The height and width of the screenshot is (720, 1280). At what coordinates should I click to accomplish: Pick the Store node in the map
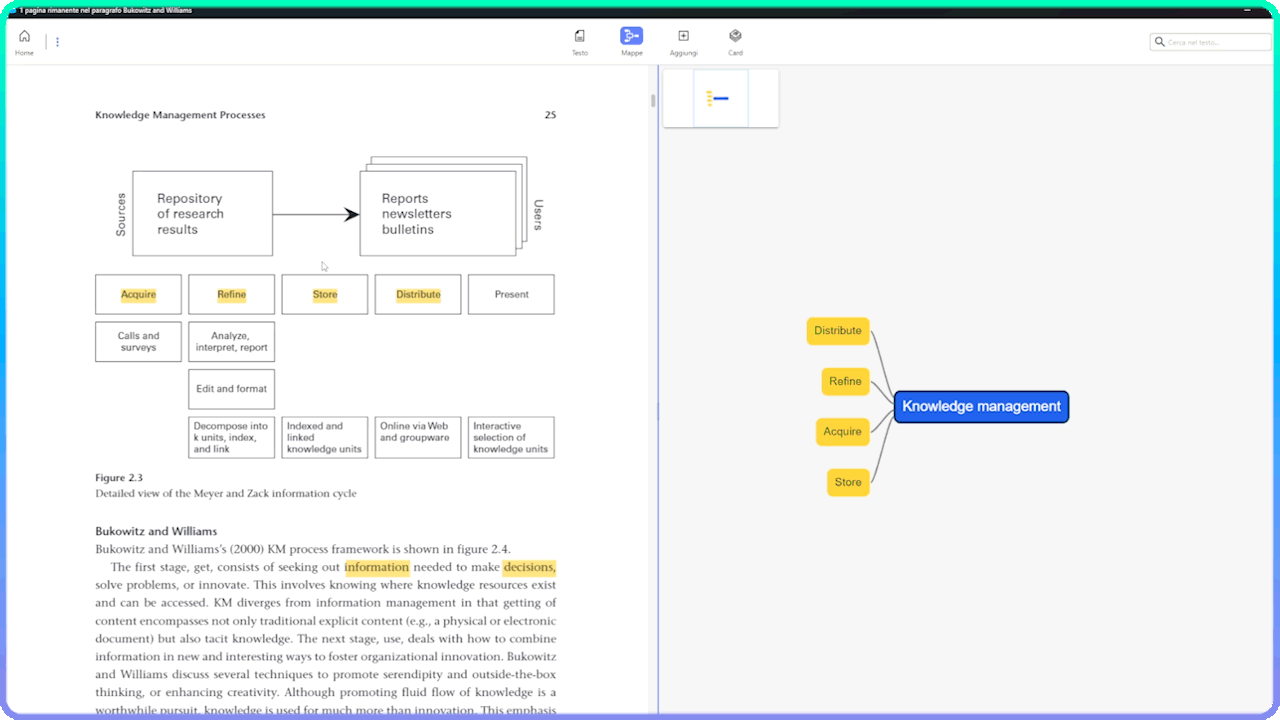[x=848, y=482]
